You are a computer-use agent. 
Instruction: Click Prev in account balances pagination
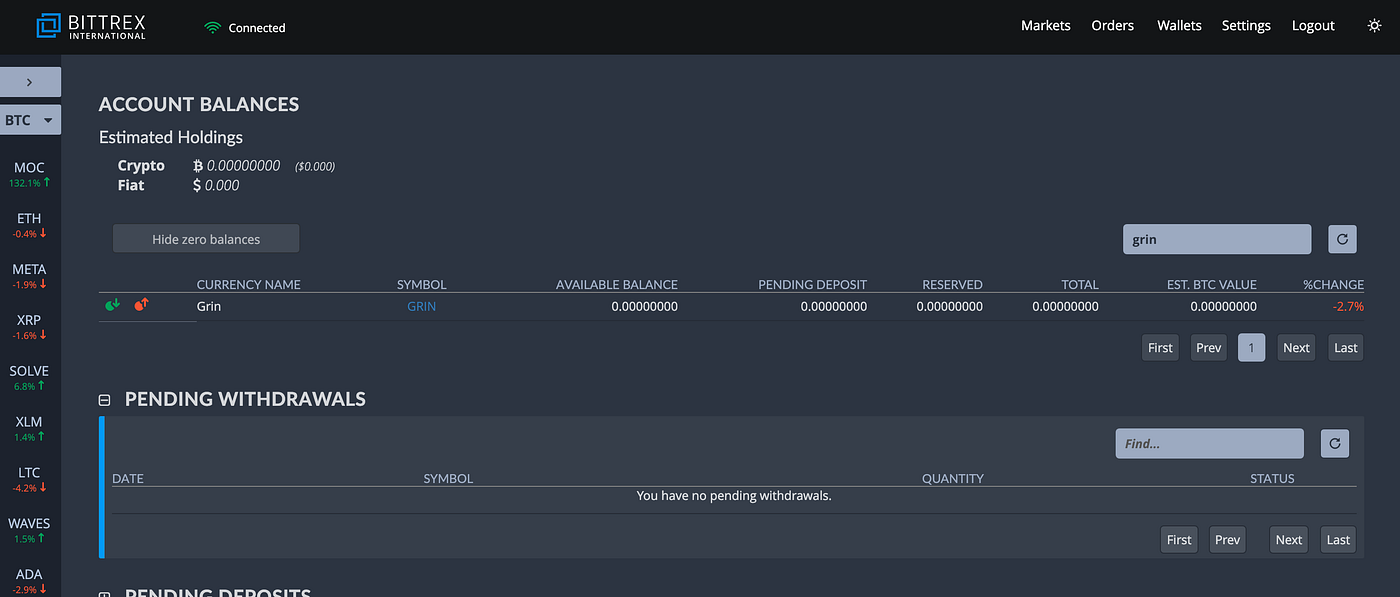coord(1209,347)
